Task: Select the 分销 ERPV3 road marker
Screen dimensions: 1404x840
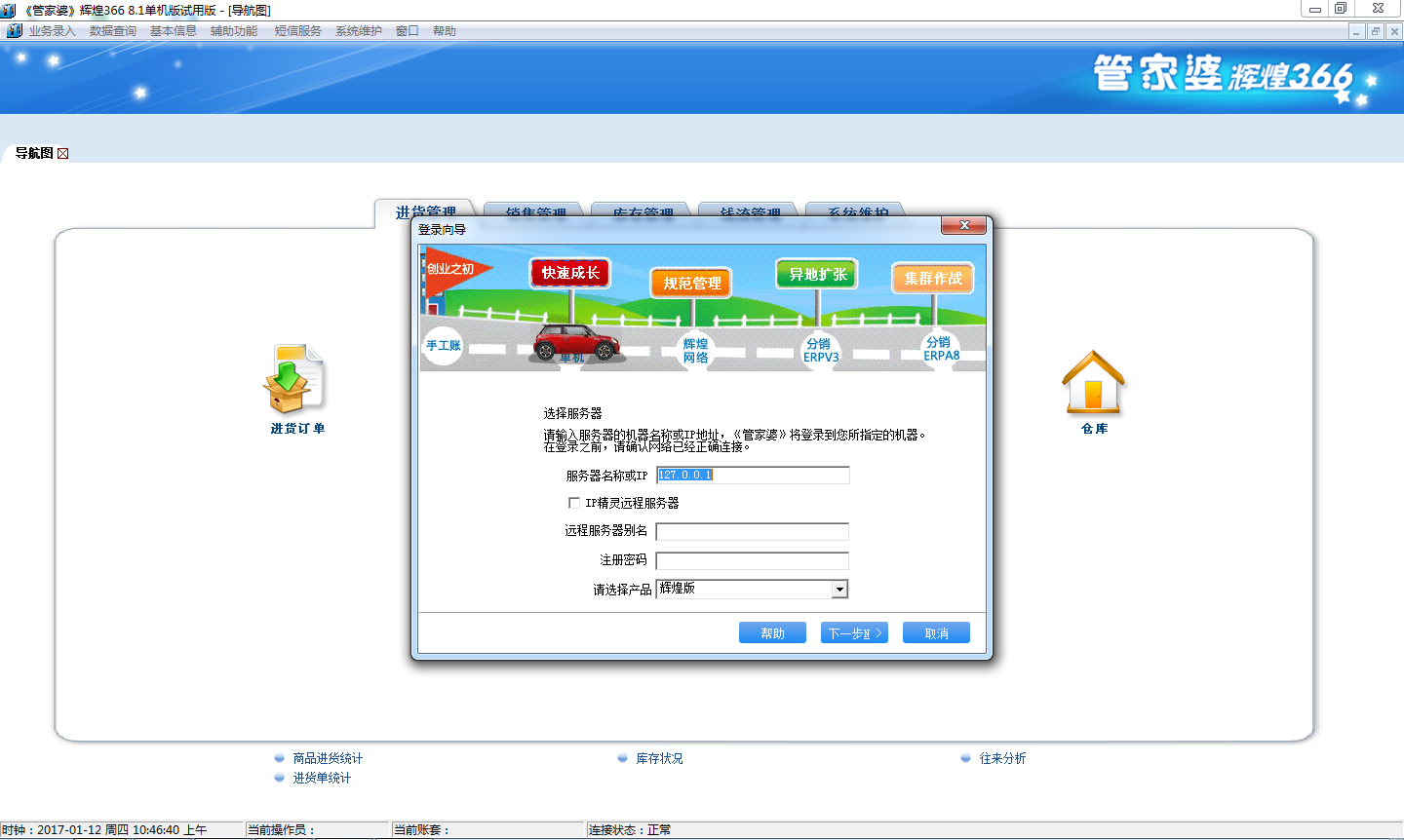Action: click(820, 350)
